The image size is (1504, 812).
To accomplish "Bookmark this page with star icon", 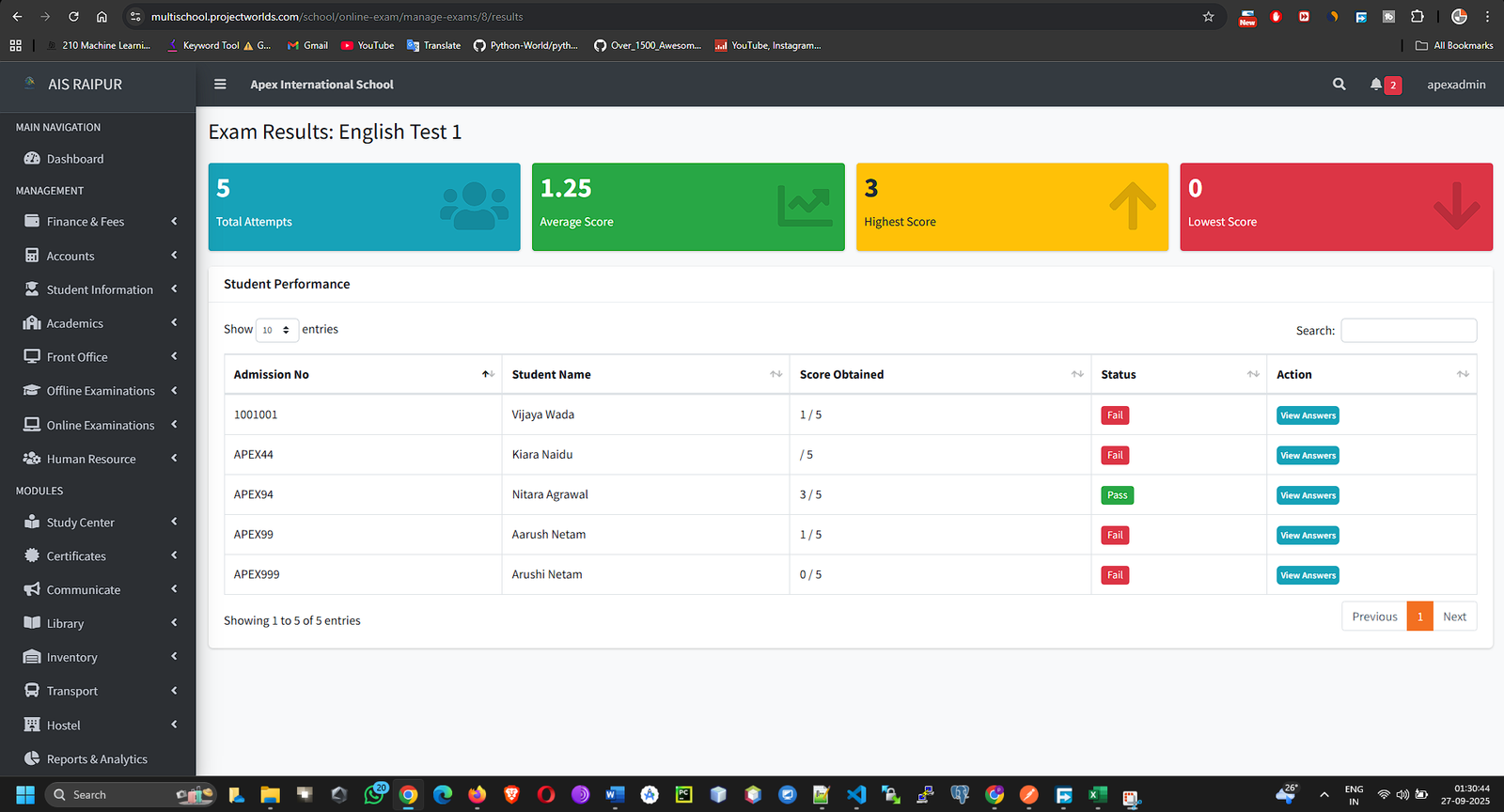I will coord(1208,17).
